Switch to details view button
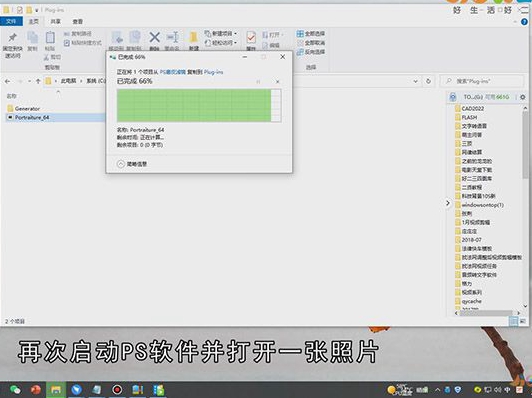Viewport: 532px width, 398px height. click(513, 321)
